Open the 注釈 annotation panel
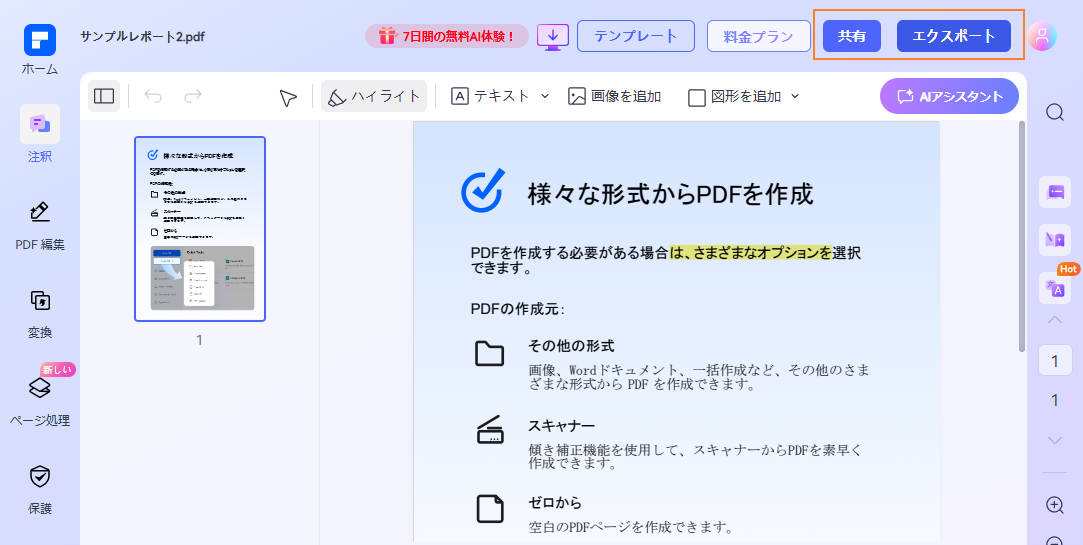The image size is (1083, 545). pyautogui.click(x=39, y=135)
